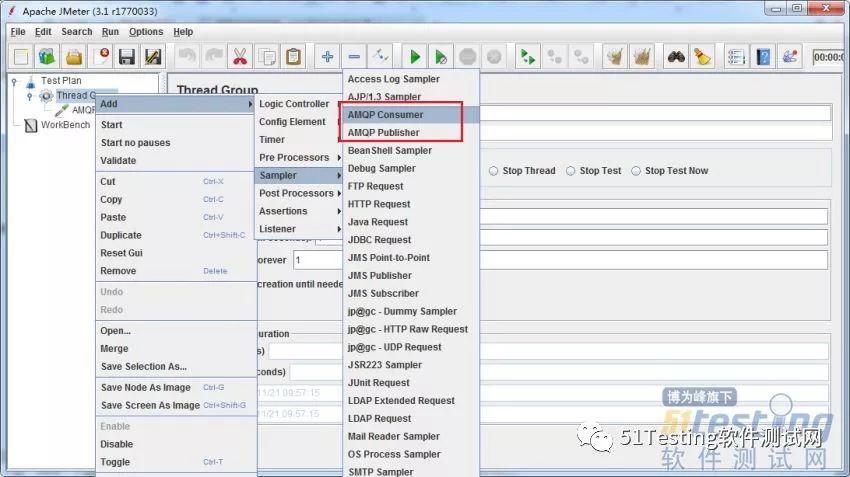The image size is (850, 477).
Task: Click the Redo toolbar arrow icon
Action: click(214, 56)
